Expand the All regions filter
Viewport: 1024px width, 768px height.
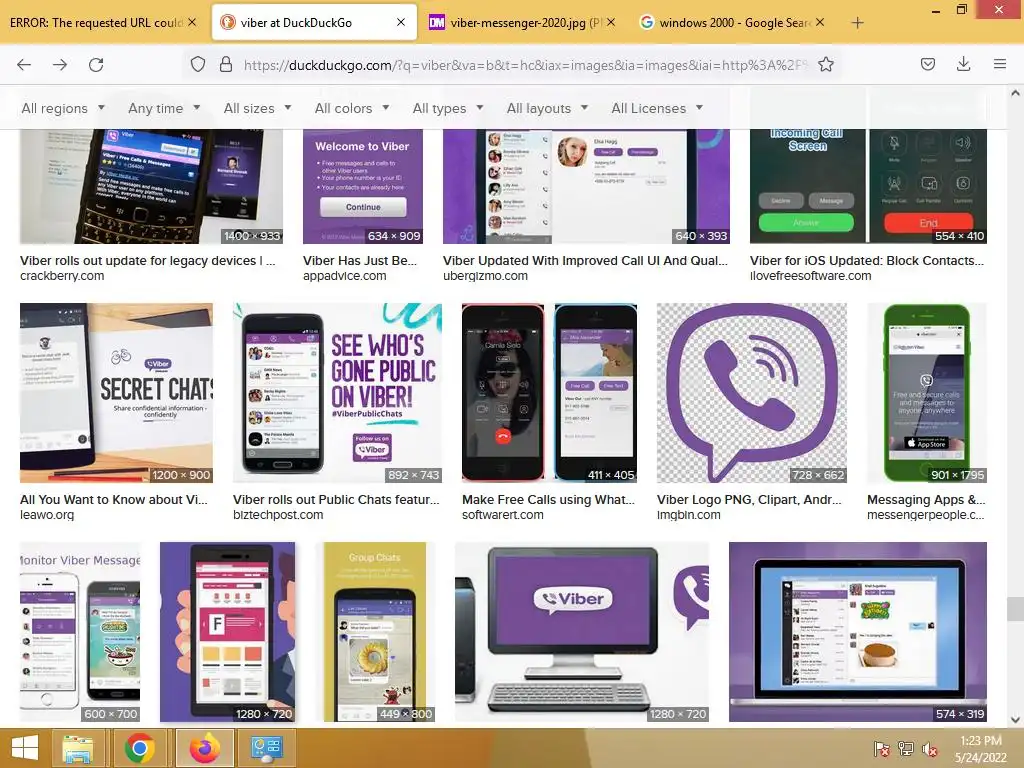(x=63, y=108)
